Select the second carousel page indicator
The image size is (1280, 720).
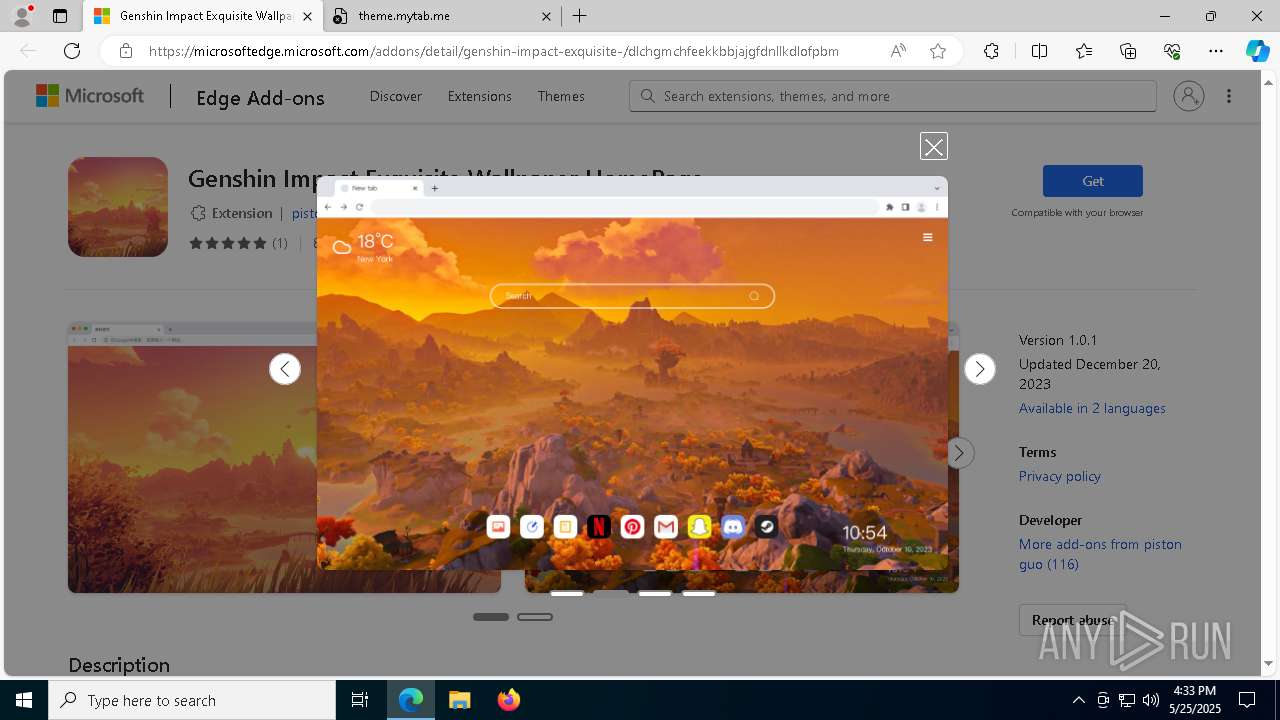point(535,617)
